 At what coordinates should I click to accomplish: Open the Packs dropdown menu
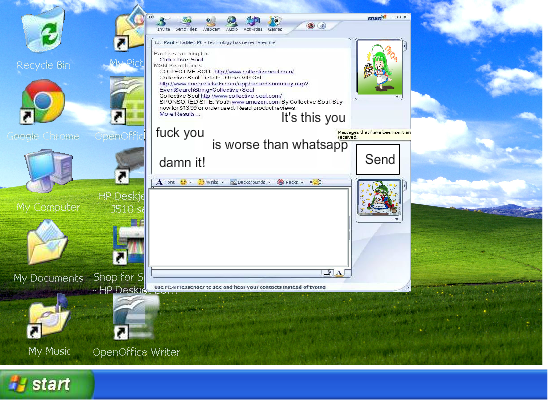coord(291,182)
